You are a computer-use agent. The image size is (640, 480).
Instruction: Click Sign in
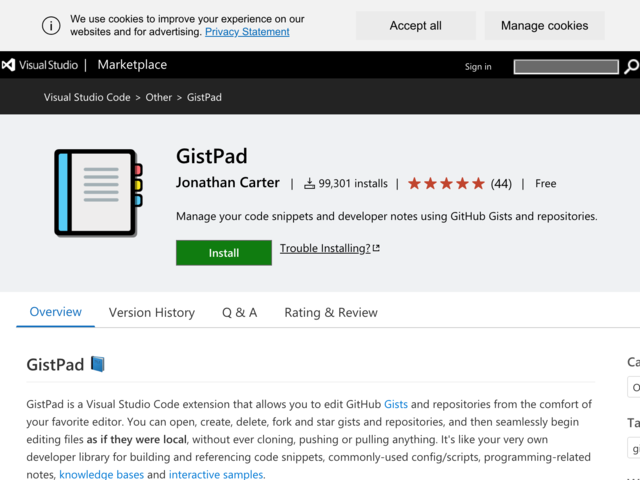[x=478, y=67]
